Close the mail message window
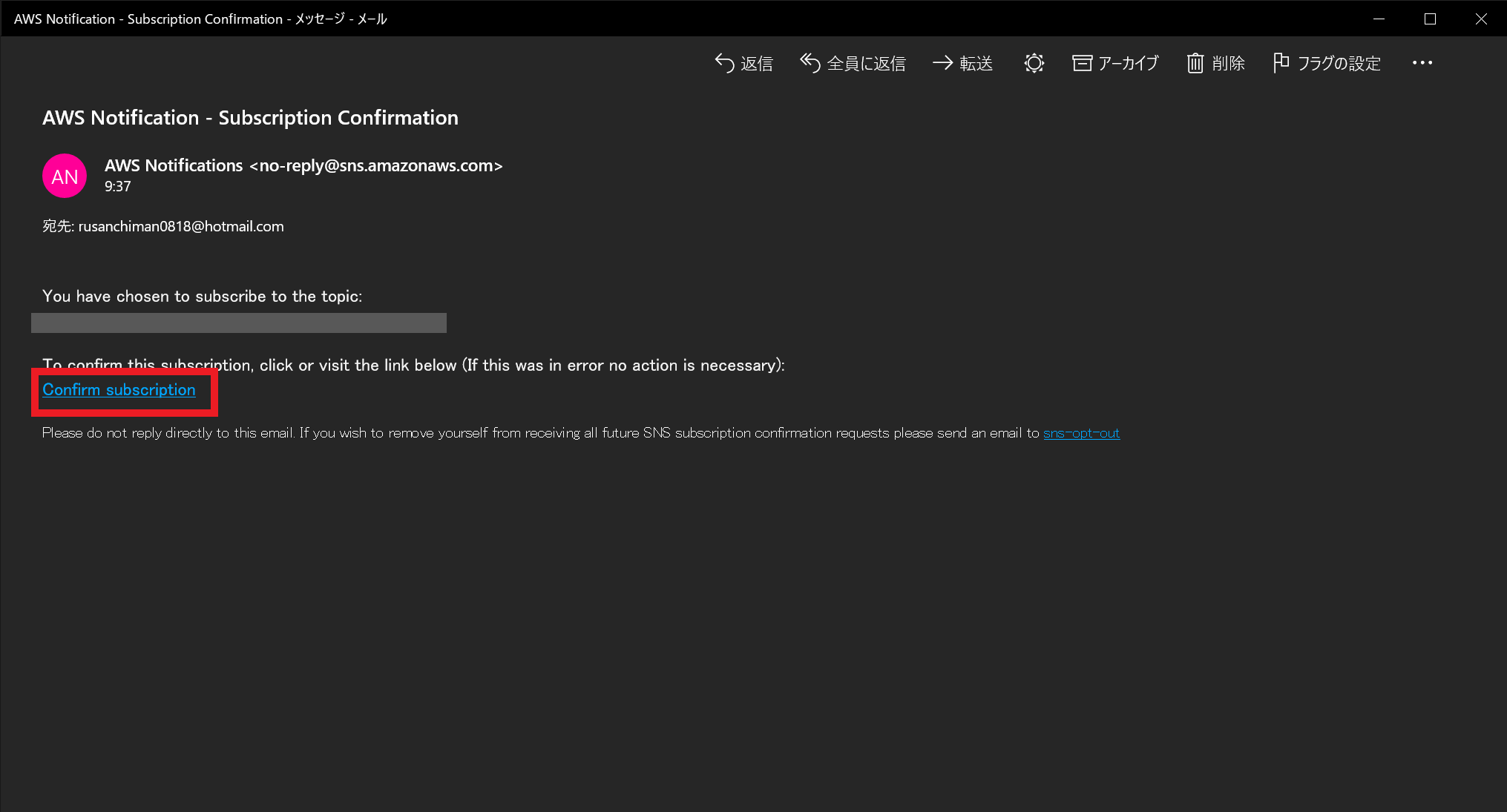 (x=1481, y=19)
